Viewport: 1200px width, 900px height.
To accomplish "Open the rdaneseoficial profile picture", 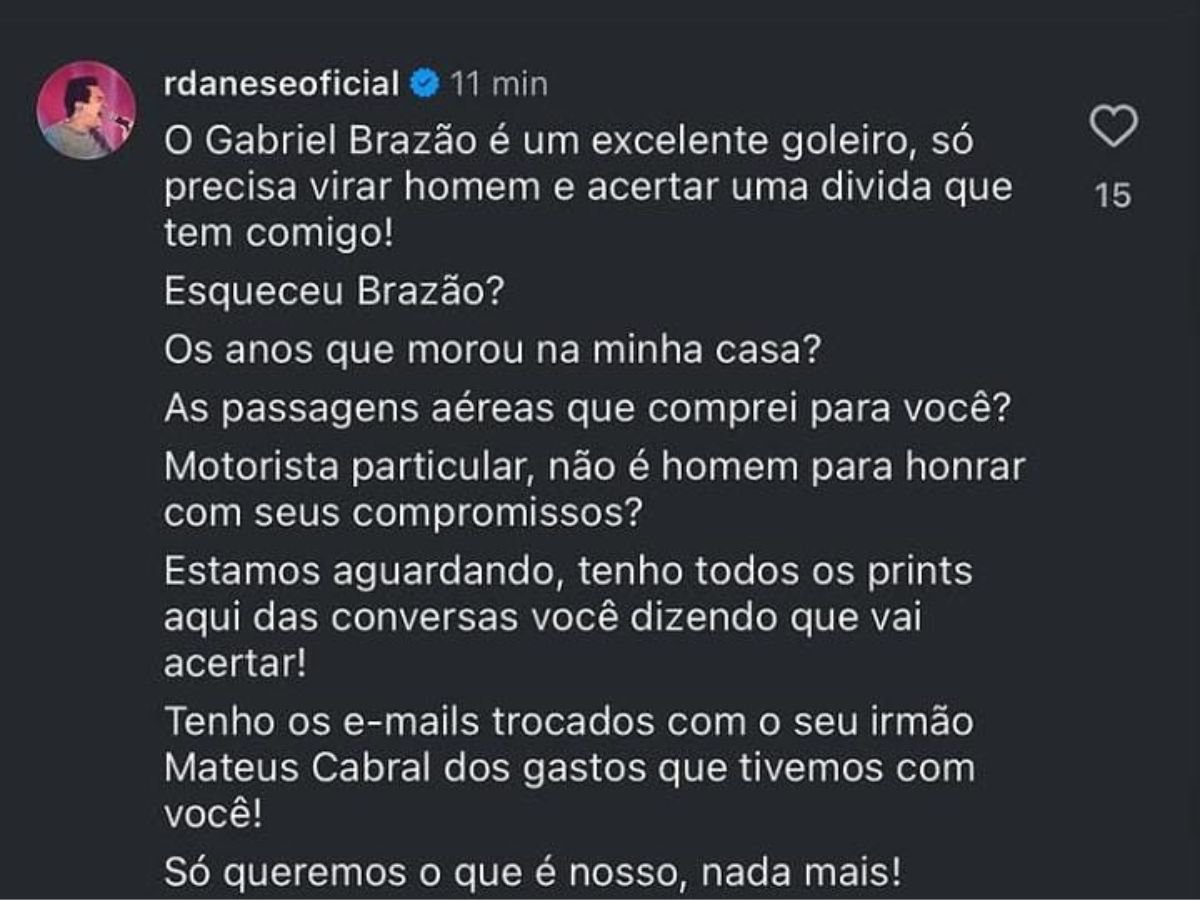I will click(86, 110).
